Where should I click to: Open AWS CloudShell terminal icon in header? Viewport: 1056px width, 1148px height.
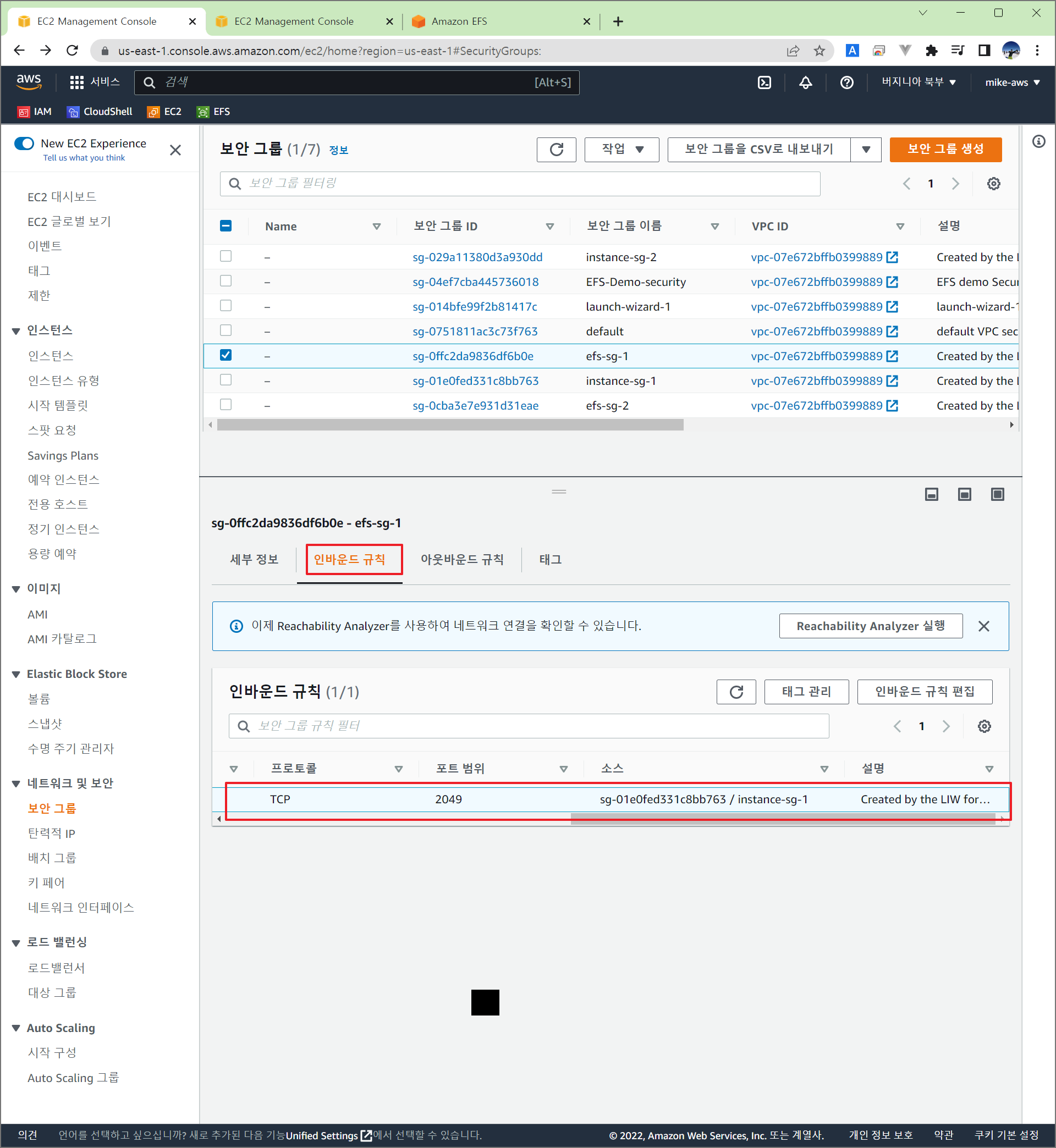click(x=764, y=82)
